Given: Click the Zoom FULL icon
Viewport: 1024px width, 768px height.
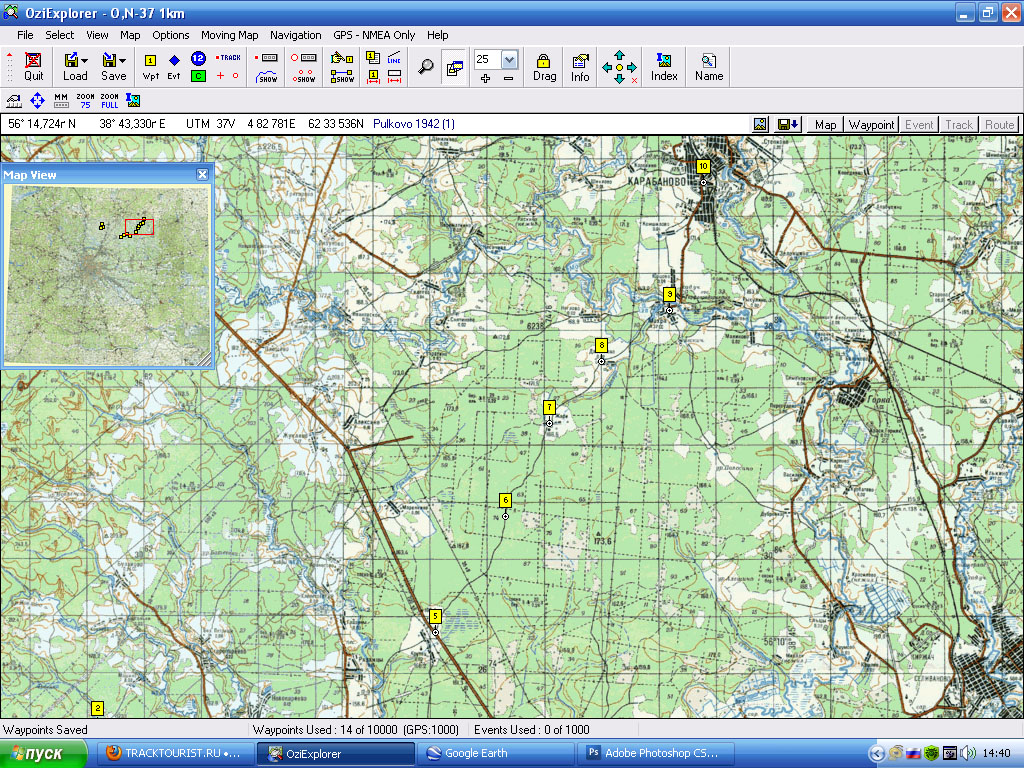Looking at the screenshot, I should coord(109,100).
